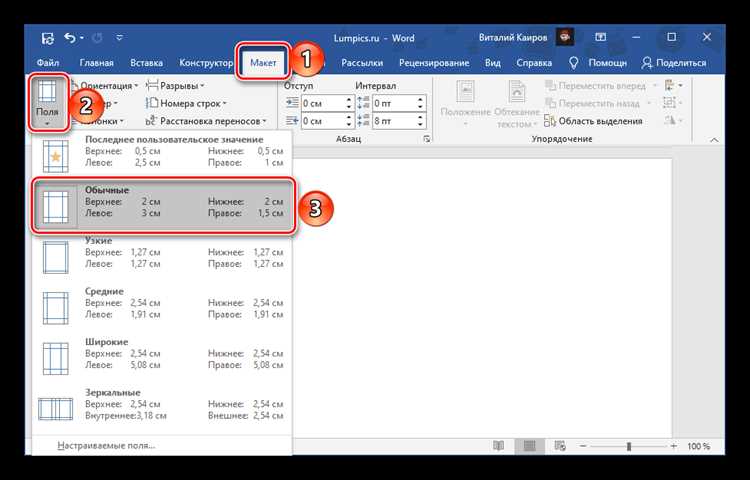This screenshot has height=480, width=750.
Task: Click the Group objects icon
Action: pyautogui.click(x=673, y=103)
